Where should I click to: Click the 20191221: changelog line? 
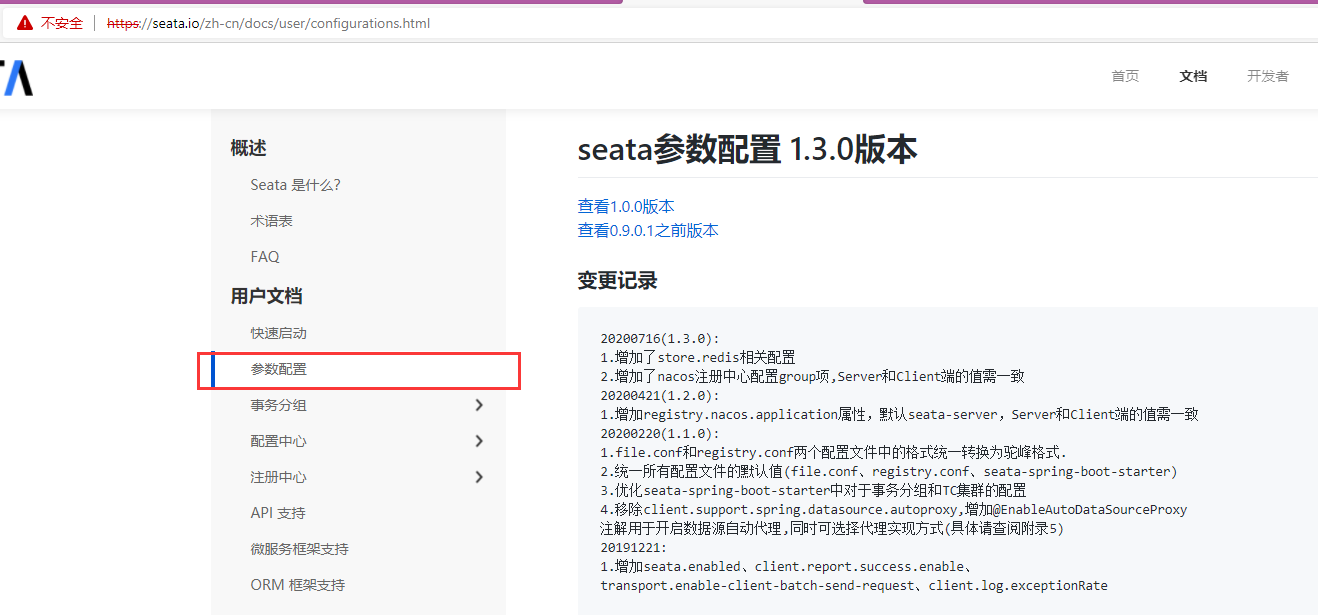point(633,548)
